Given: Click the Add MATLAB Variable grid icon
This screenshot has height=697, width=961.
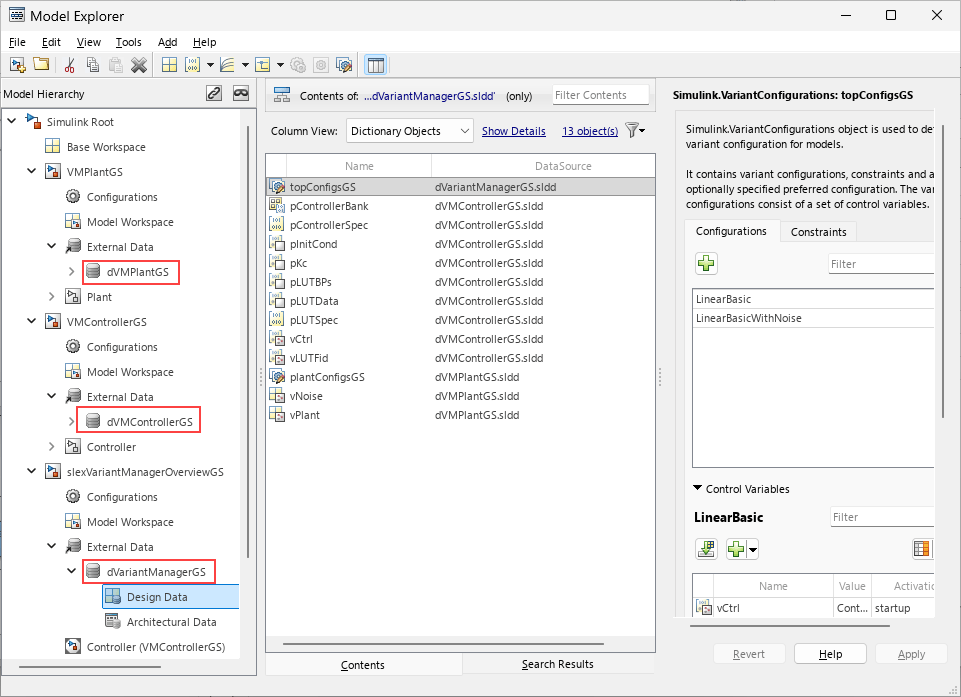Looking at the screenshot, I should 169,65.
